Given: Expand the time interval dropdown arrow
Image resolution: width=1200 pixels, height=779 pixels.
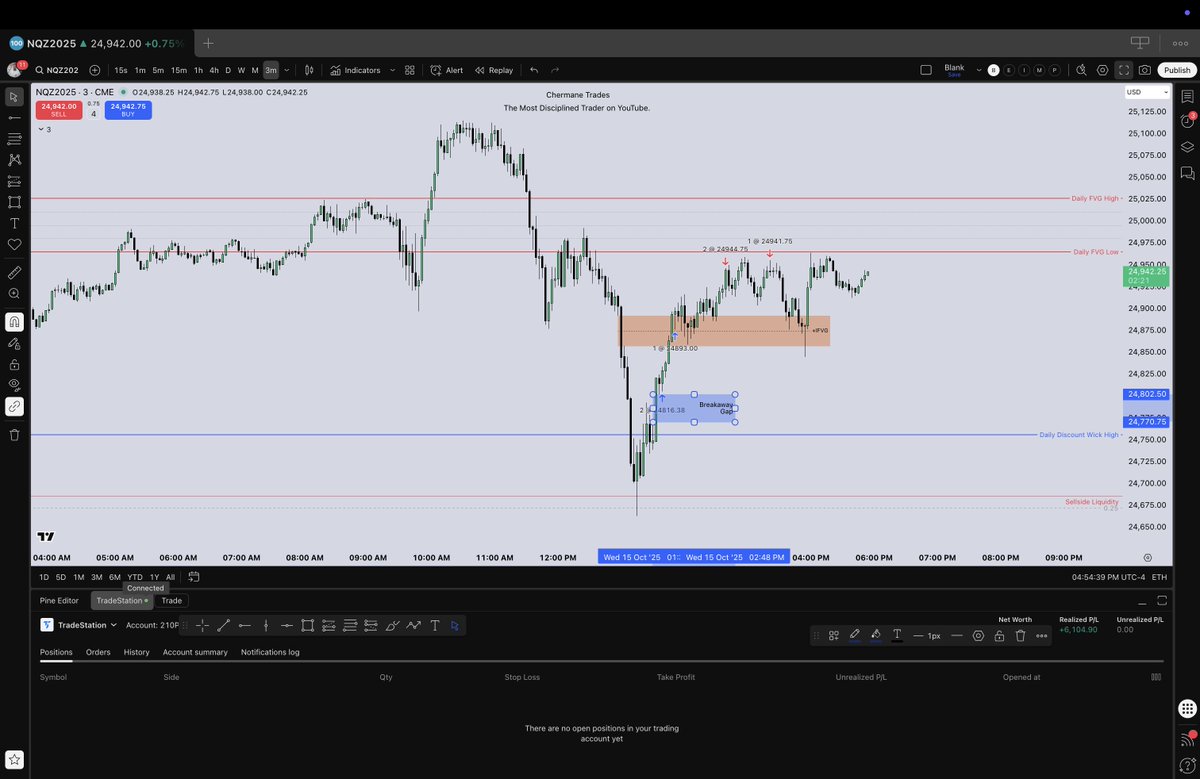Looking at the screenshot, I should point(287,70).
